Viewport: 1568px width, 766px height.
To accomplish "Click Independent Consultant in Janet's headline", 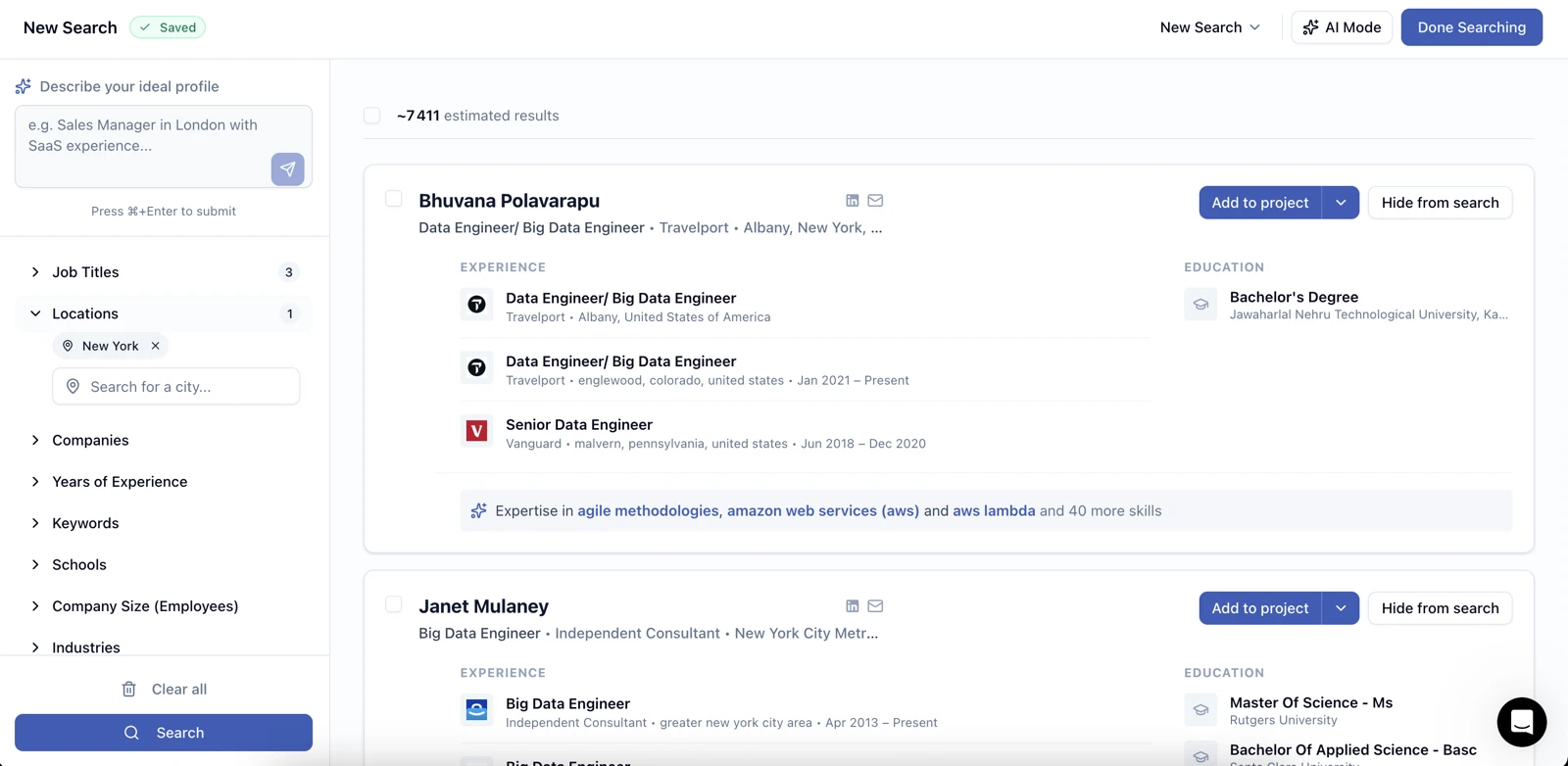I will (637, 633).
